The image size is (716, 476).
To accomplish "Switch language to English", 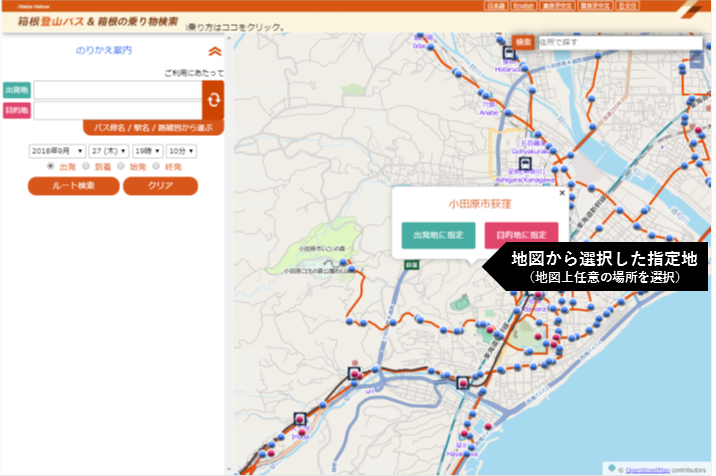I will pyautogui.click(x=523, y=6).
